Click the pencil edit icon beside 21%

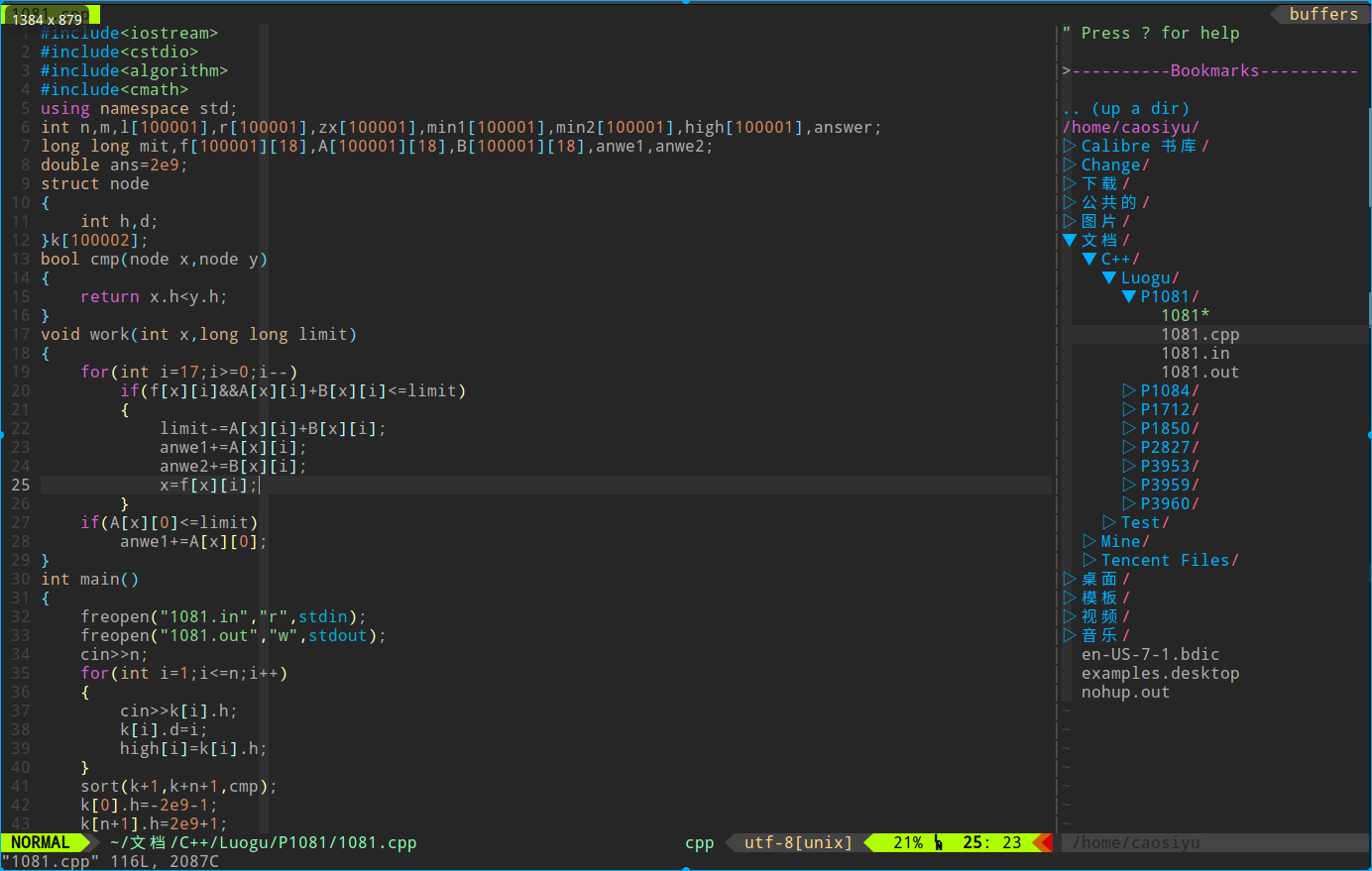pos(940,842)
